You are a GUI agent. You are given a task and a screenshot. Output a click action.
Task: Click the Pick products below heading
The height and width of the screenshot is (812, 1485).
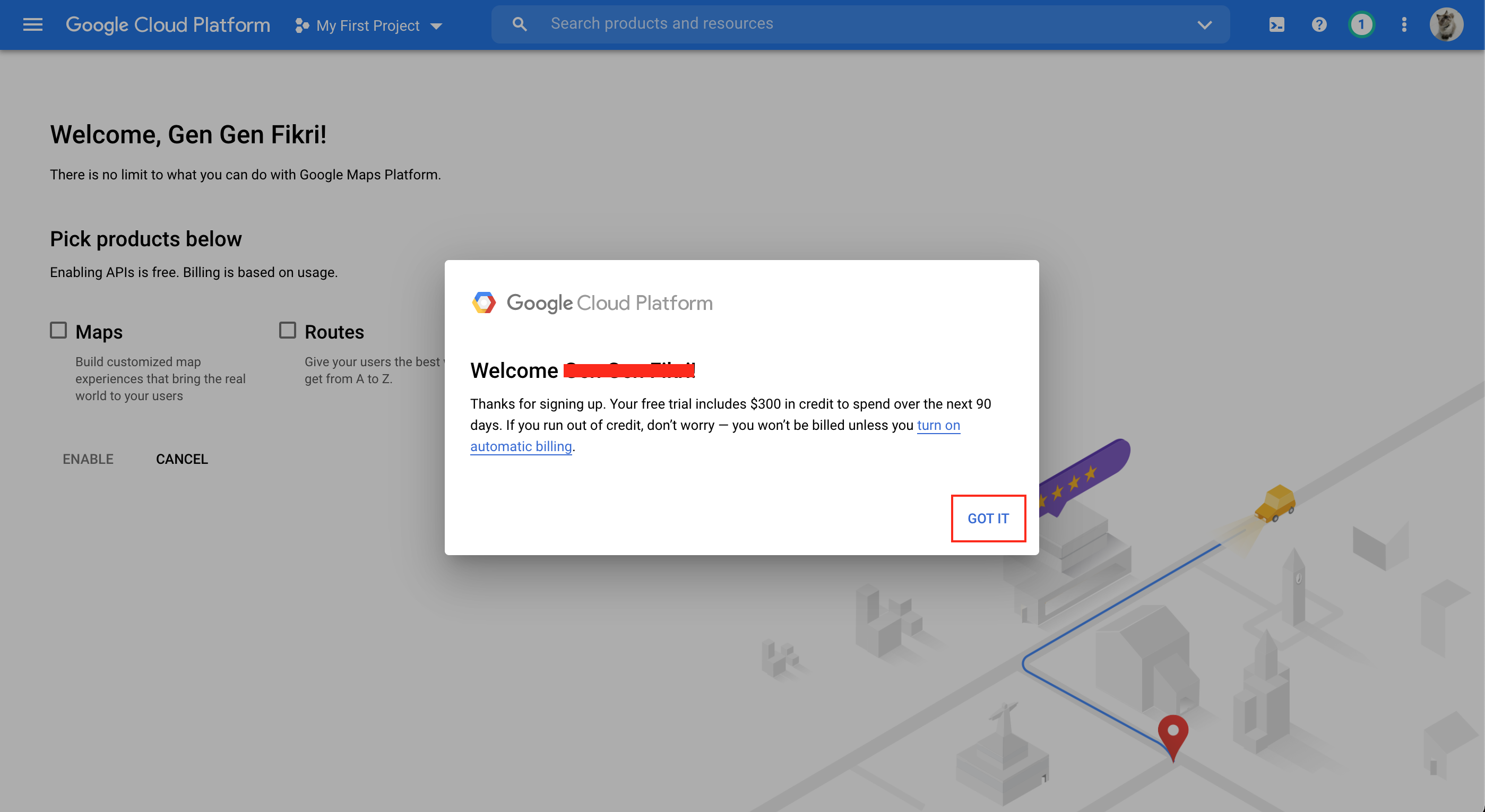[146, 239]
